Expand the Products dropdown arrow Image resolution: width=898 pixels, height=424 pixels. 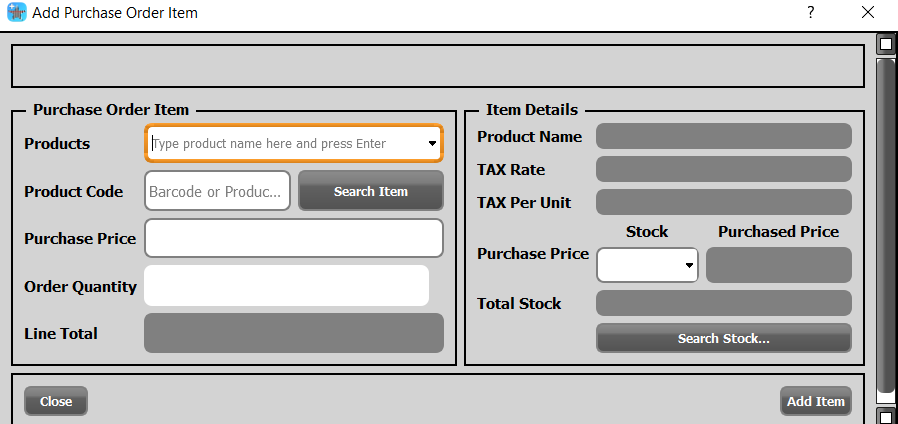click(x=432, y=144)
